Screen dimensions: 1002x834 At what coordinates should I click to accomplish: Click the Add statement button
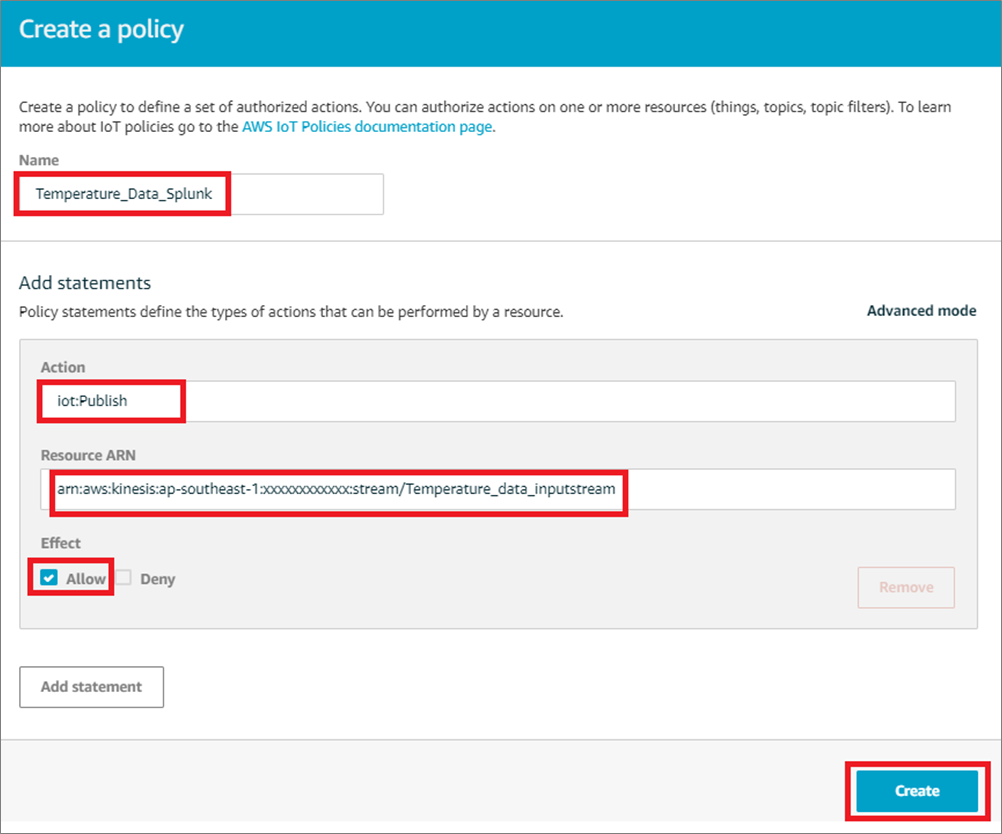click(x=91, y=687)
